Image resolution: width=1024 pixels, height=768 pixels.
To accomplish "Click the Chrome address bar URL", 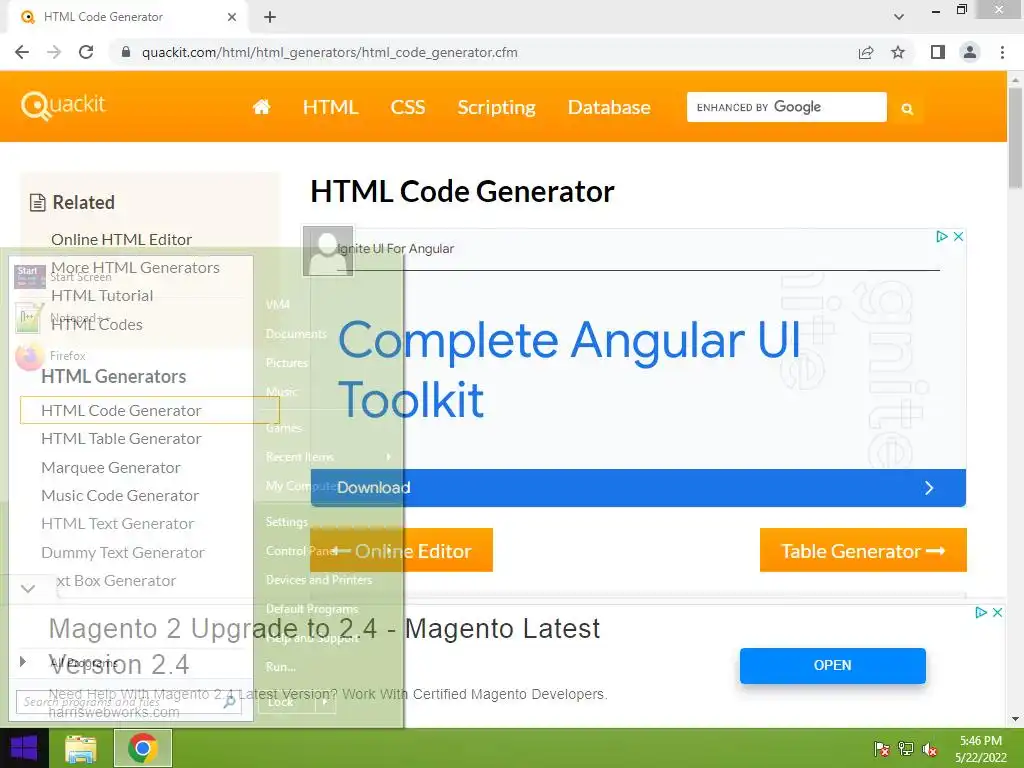I will tap(329, 52).
